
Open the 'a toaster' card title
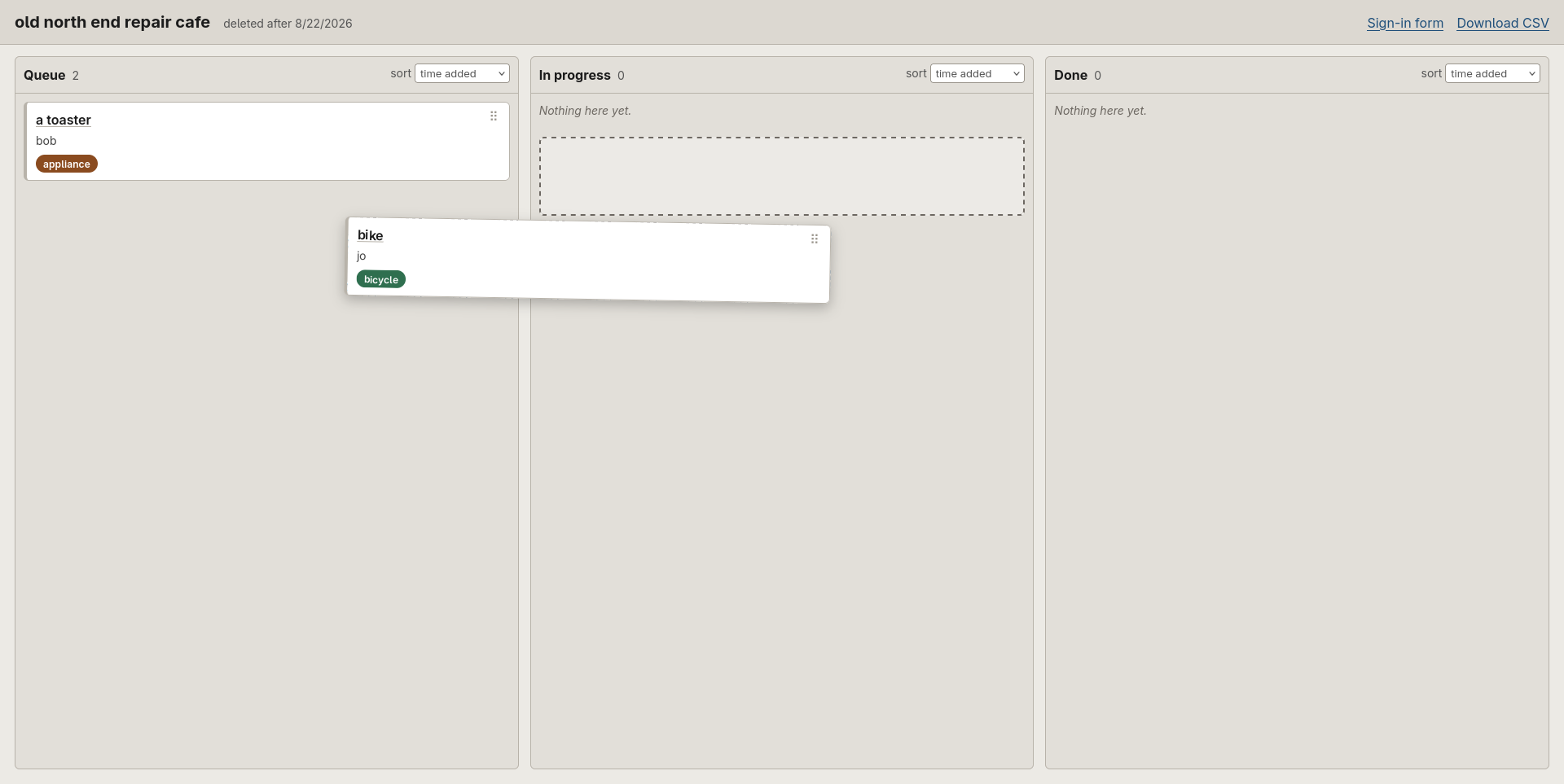click(64, 120)
